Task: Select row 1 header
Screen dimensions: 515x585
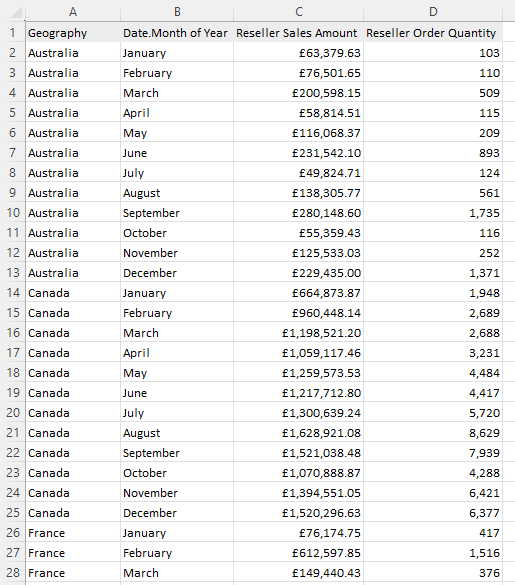Action: (13, 32)
